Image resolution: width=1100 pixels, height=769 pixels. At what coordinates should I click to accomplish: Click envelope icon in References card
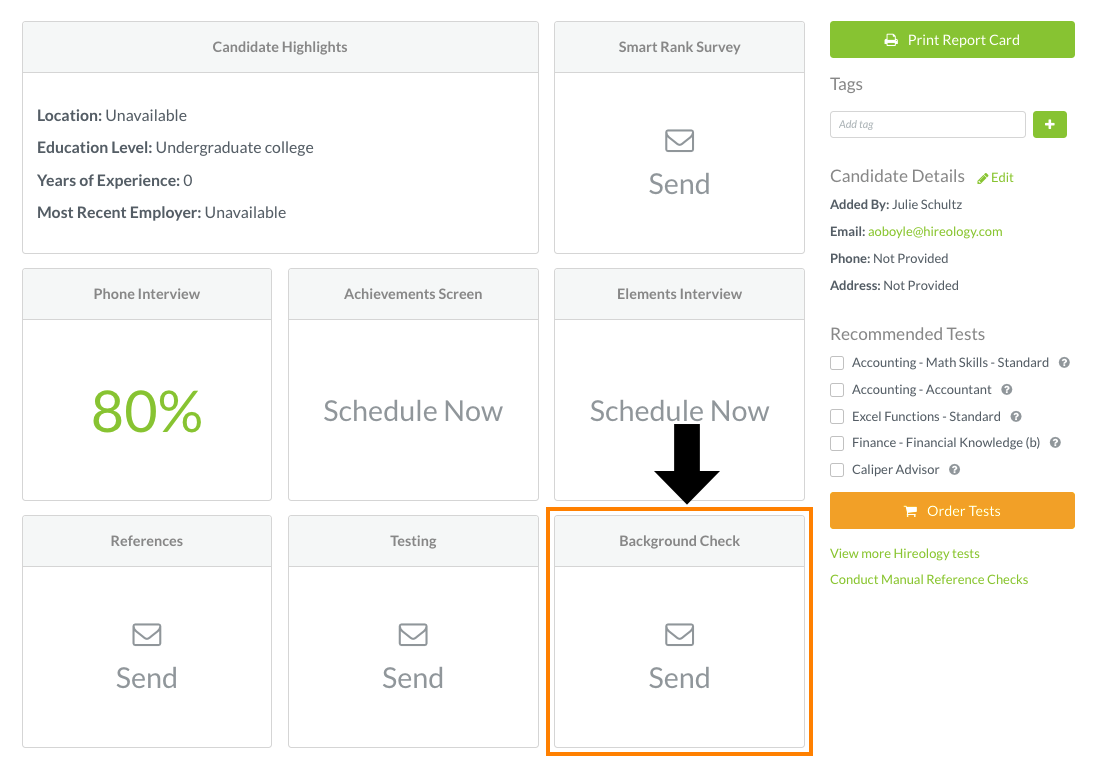pos(147,634)
